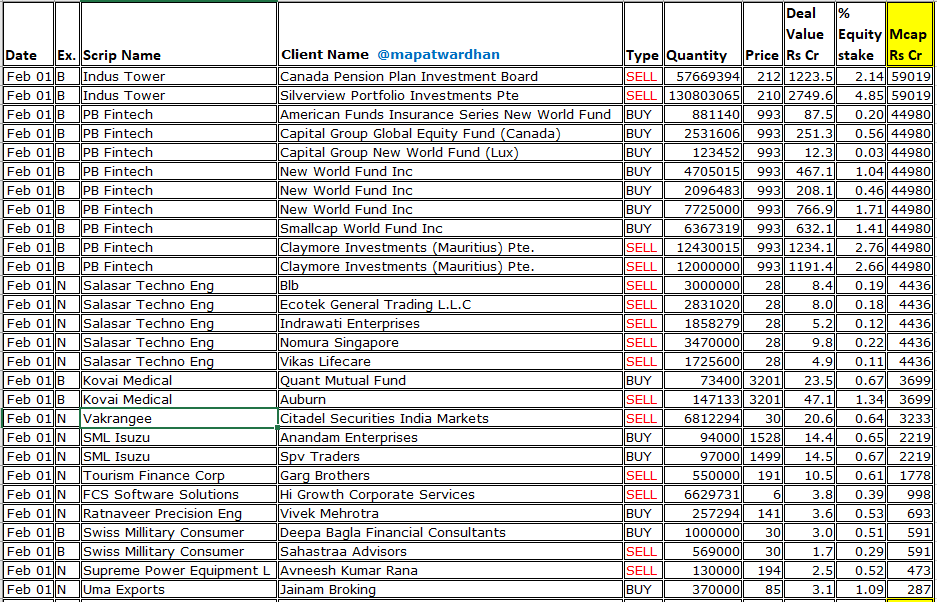This screenshot has width=937, height=602.
Task: Click equity stake cell 1.09
Action: [861, 589]
